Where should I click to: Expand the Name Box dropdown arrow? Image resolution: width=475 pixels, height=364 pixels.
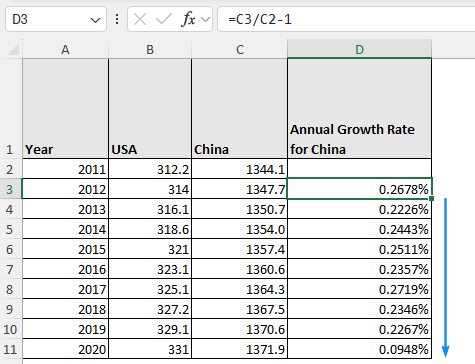[x=95, y=20]
